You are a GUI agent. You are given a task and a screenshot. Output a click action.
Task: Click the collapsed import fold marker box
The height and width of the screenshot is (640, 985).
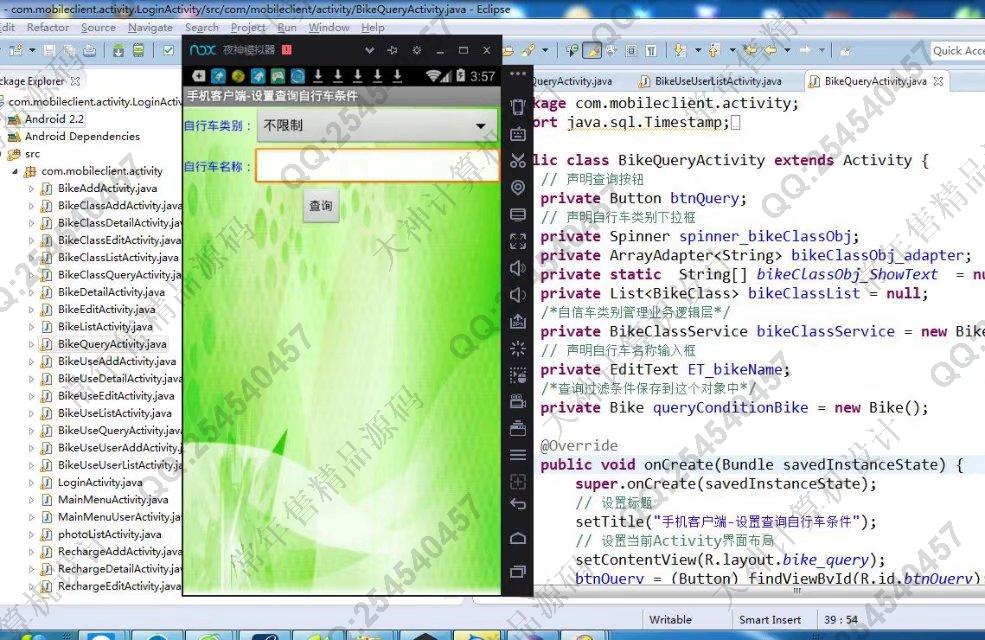[736, 122]
